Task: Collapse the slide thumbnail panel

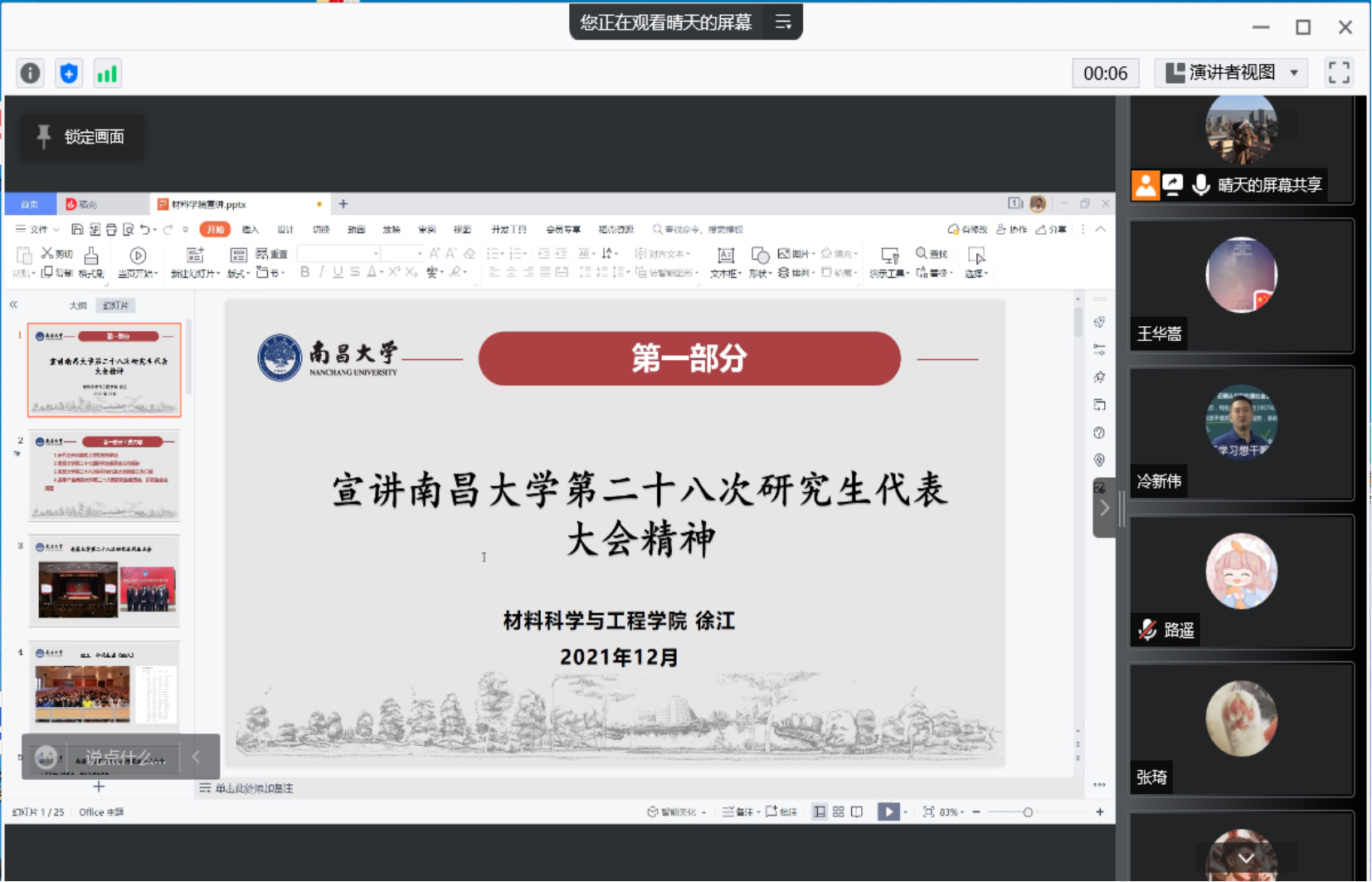Action: pos(13,305)
